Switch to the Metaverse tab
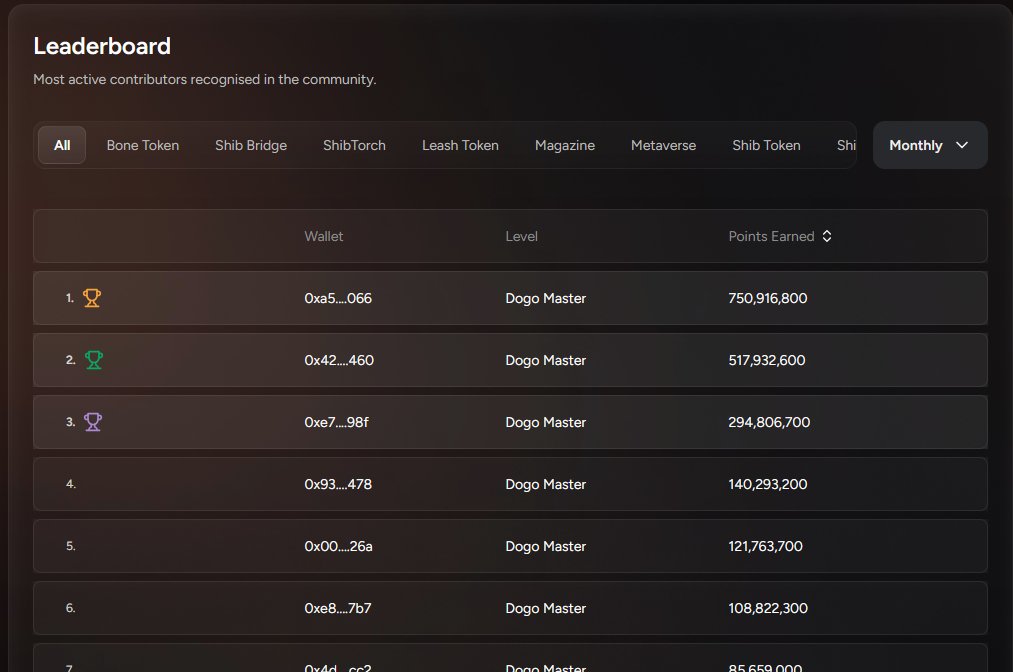Image resolution: width=1013 pixels, height=672 pixels. [663, 145]
